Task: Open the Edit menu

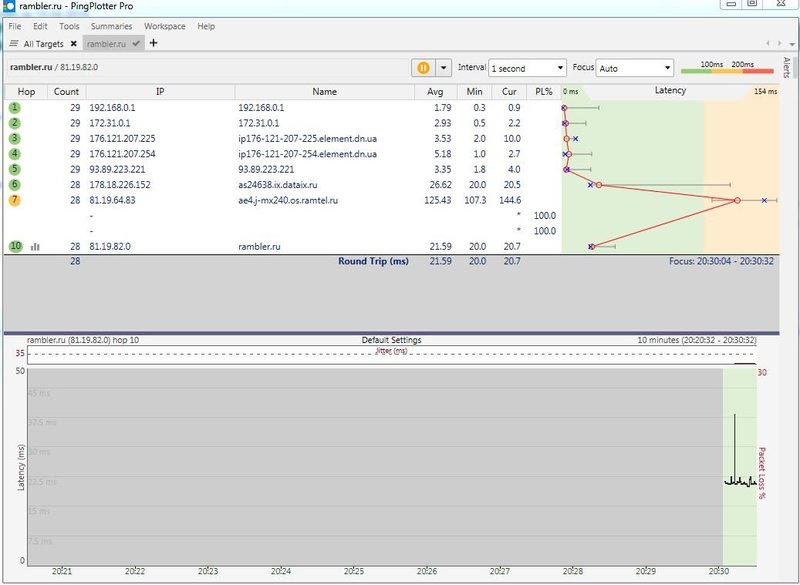Action: pos(40,26)
